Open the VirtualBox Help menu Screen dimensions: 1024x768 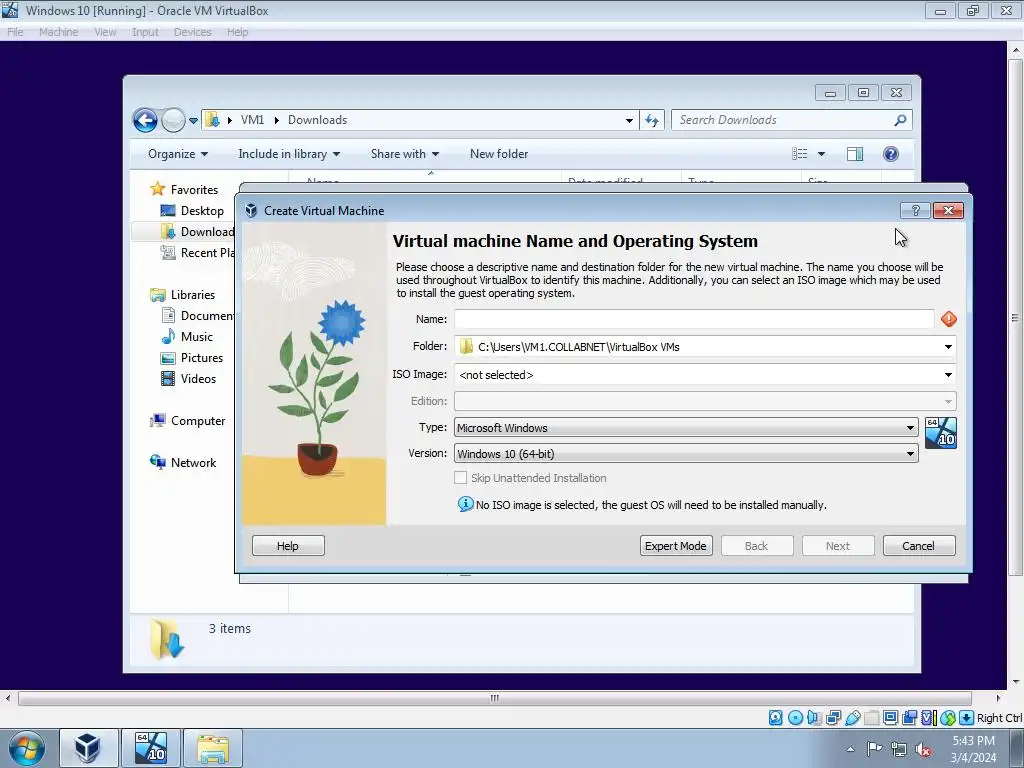pos(237,32)
